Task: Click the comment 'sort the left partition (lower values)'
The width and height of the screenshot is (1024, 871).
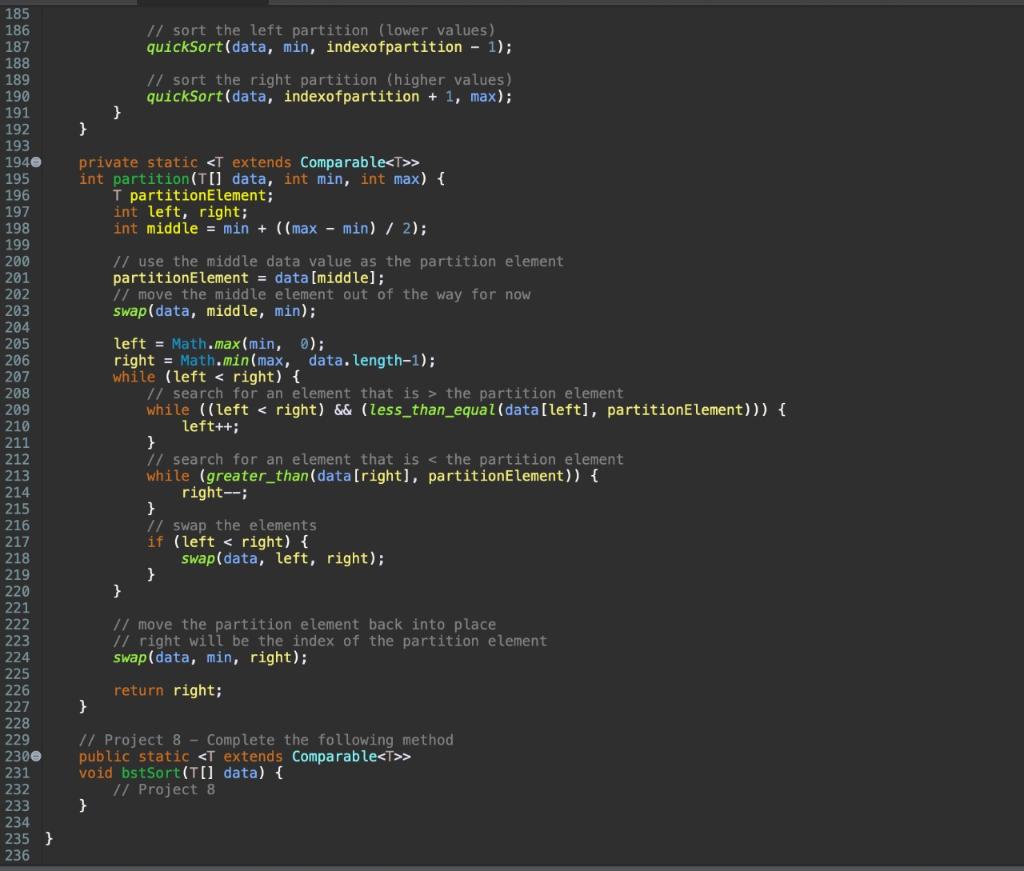Action: click(321, 30)
